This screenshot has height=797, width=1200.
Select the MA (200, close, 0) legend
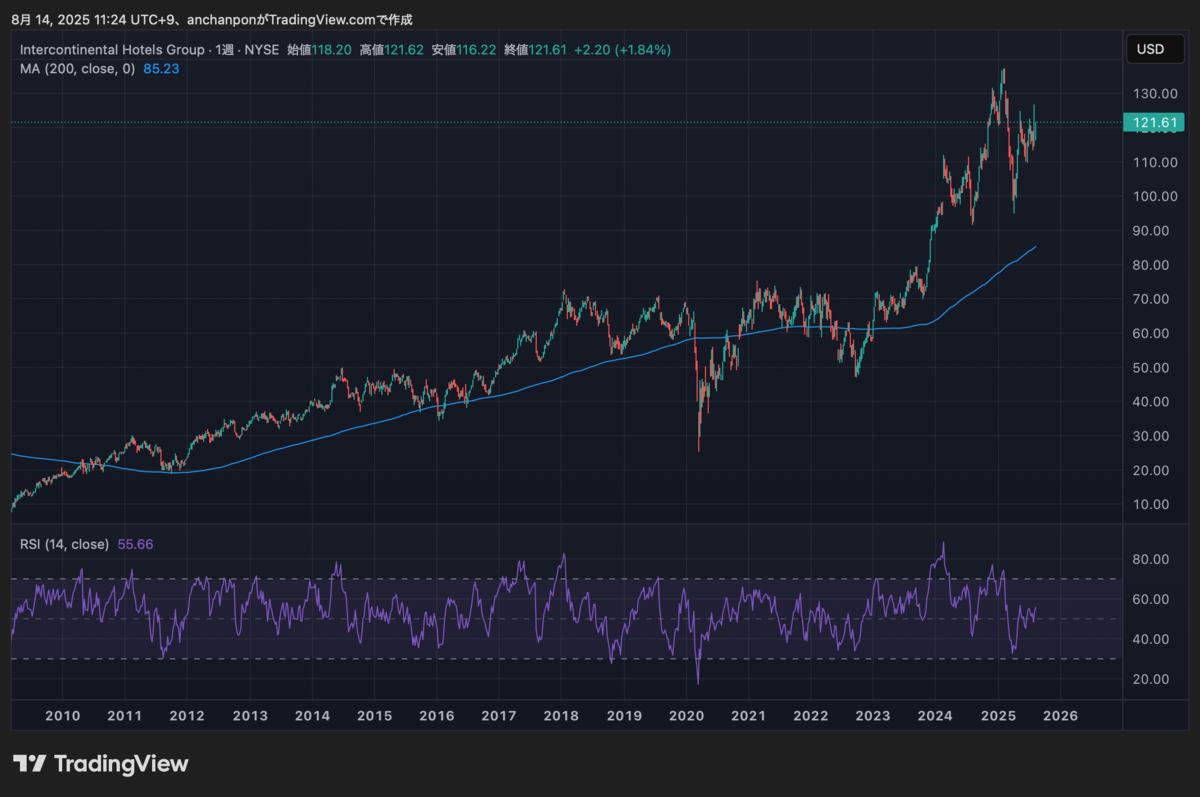(x=77, y=69)
